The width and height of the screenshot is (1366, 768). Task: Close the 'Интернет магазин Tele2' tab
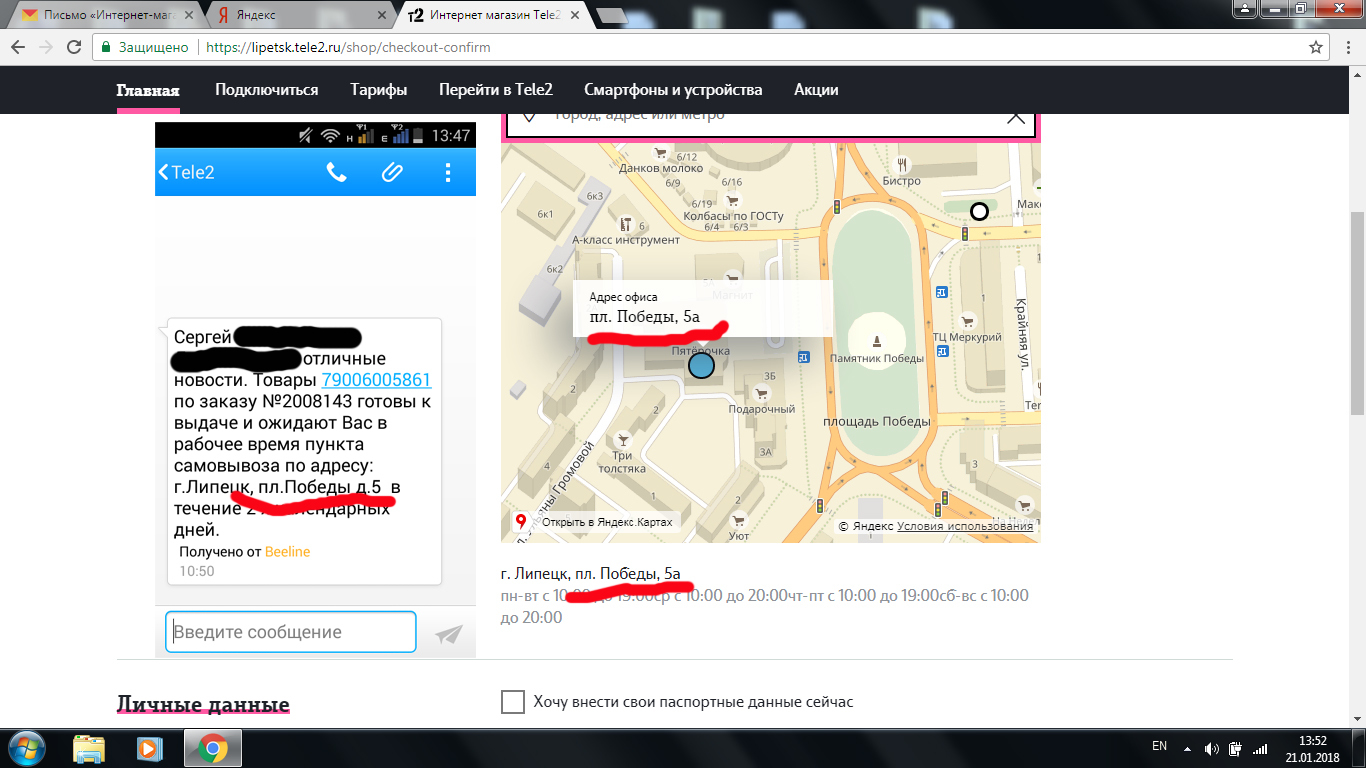[x=575, y=15]
